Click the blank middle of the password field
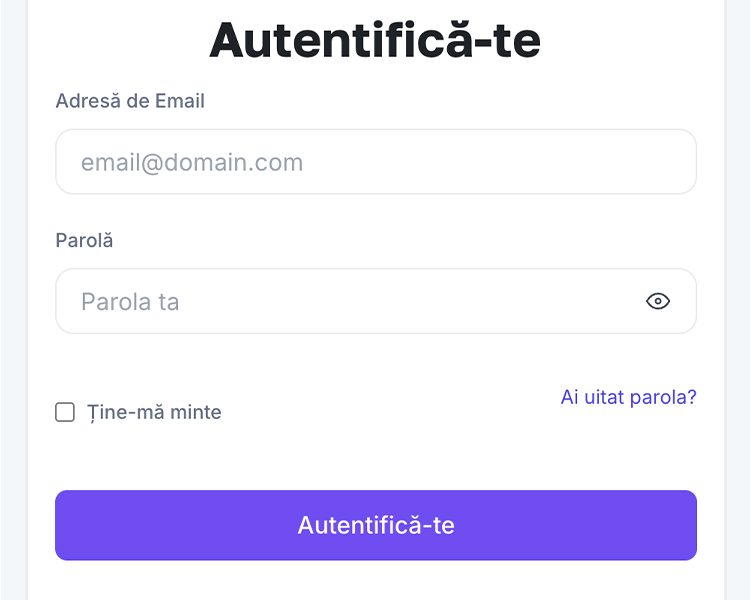750x600 pixels. click(x=400, y=301)
